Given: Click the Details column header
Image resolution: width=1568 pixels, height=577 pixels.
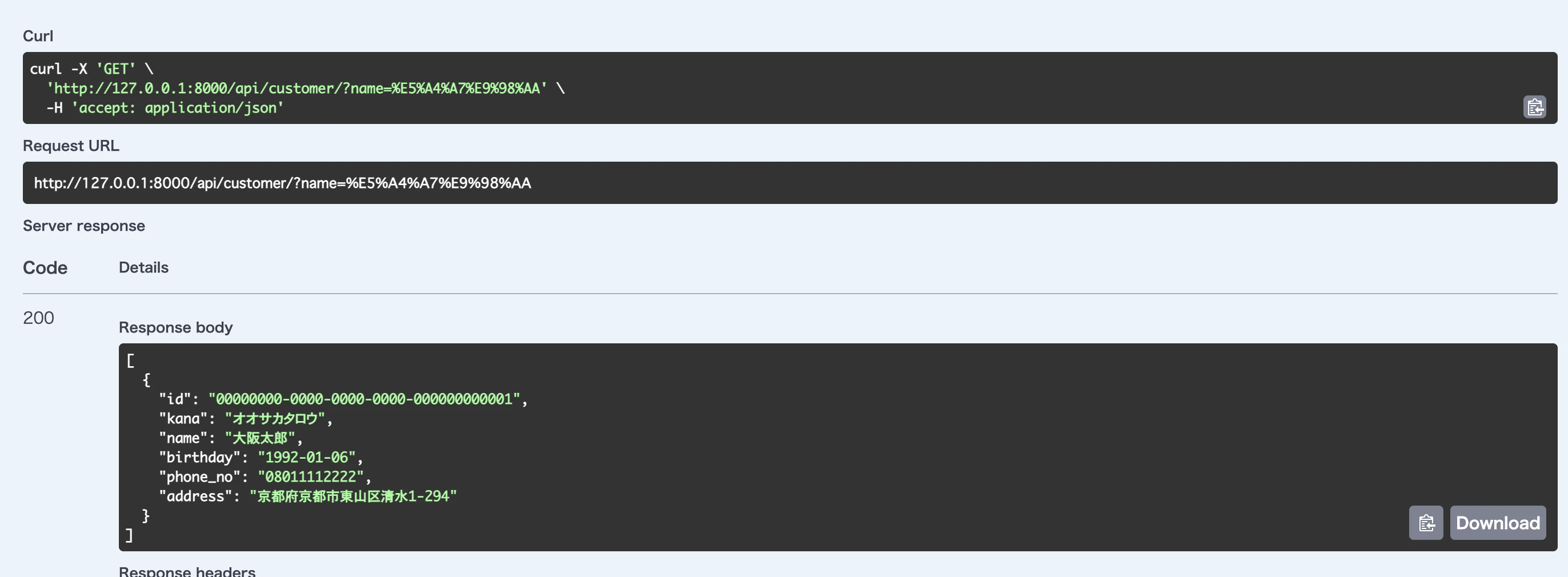Looking at the screenshot, I should [143, 267].
